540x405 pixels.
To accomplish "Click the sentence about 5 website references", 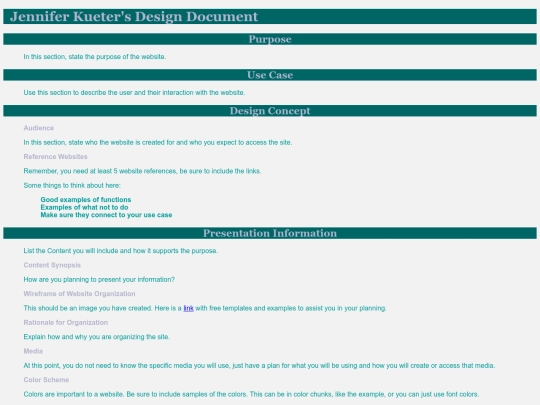I will click(x=142, y=171).
